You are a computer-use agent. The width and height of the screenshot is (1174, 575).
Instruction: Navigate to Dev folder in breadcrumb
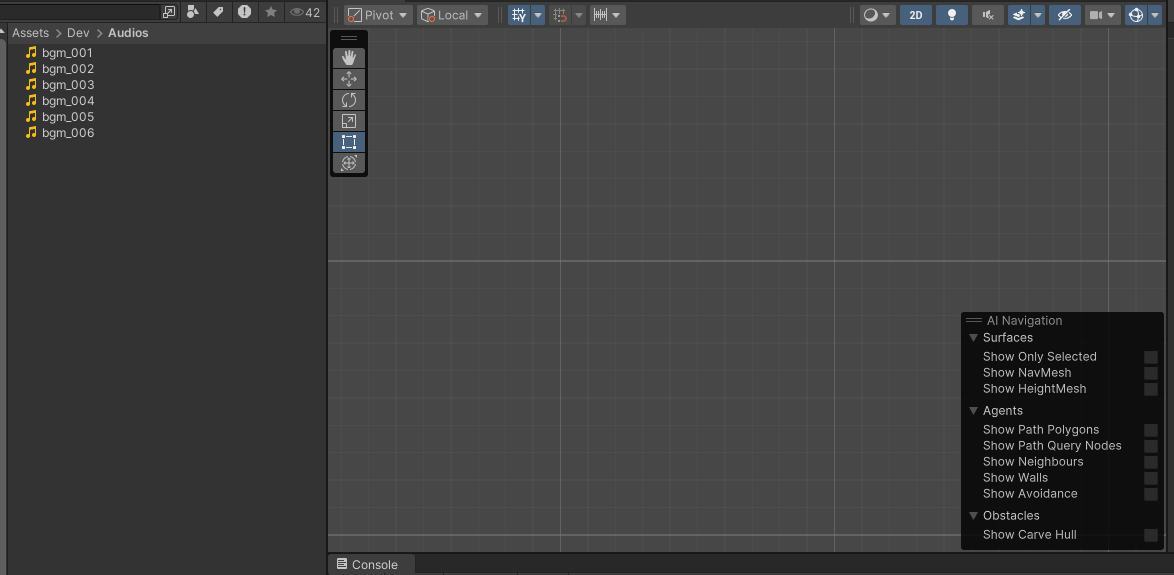78,33
